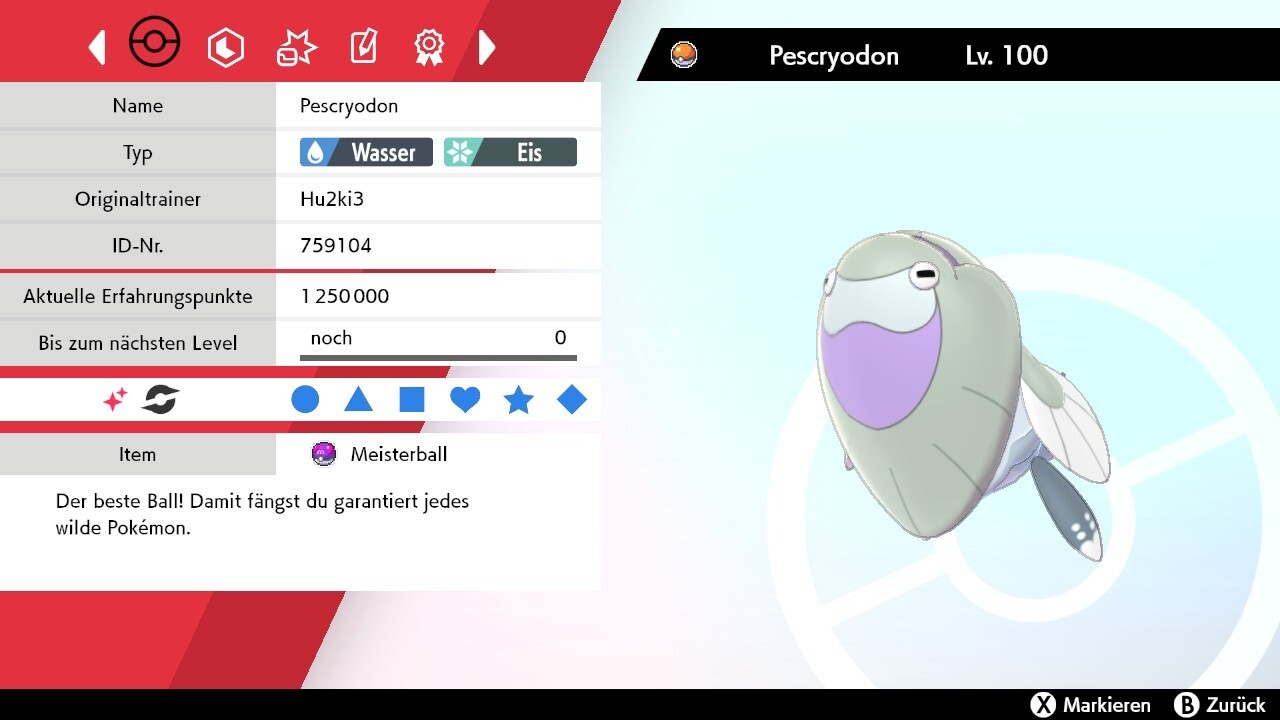Click the experience value 1 250 000
The width and height of the screenshot is (1280, 720).
tap(345, 296)
